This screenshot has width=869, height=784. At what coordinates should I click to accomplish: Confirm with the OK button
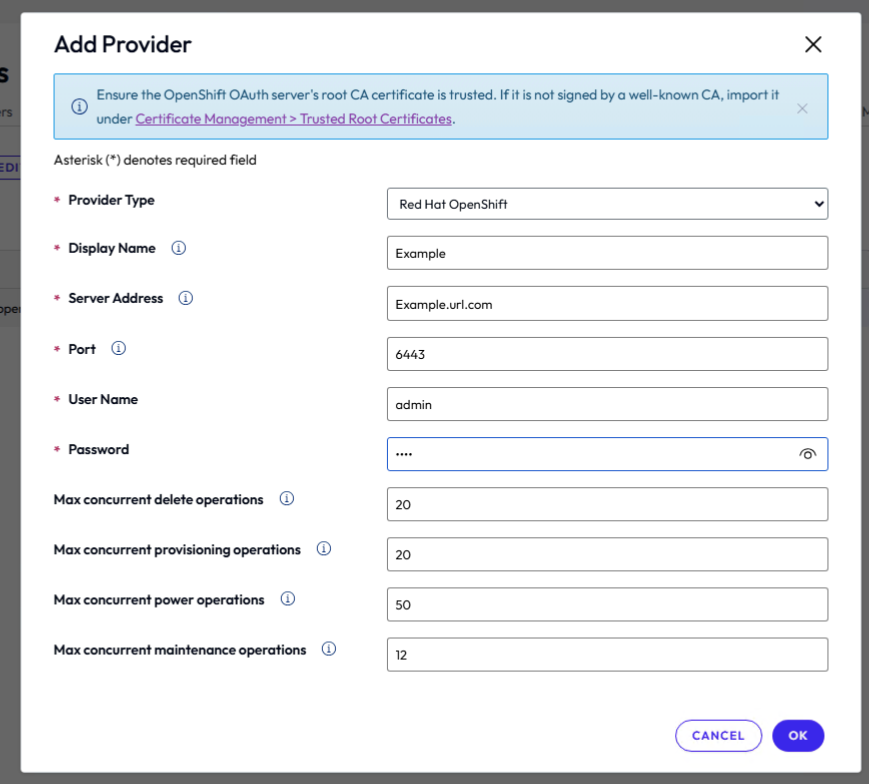point(798,736)
